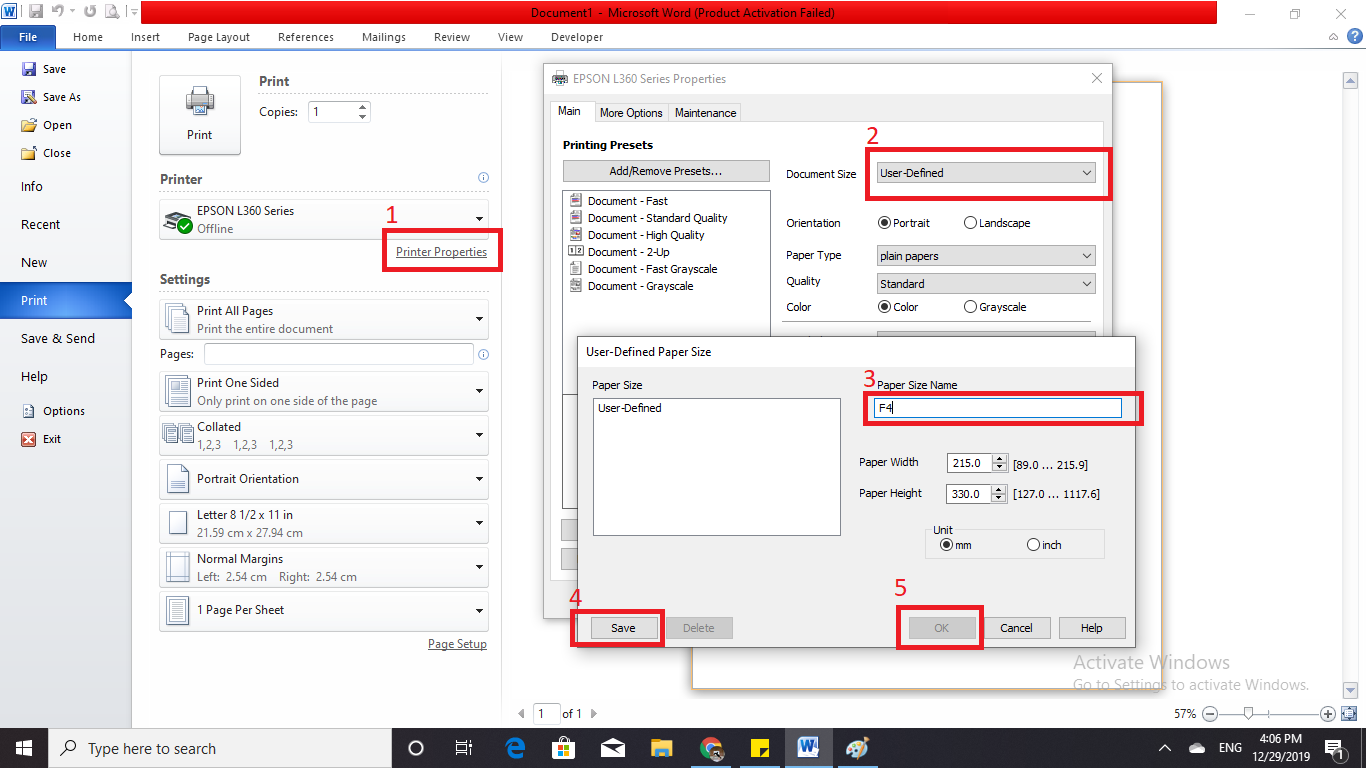1366x768 pixels.
Task: Open the Paper Type dropdown
Action: pos(986,256)
